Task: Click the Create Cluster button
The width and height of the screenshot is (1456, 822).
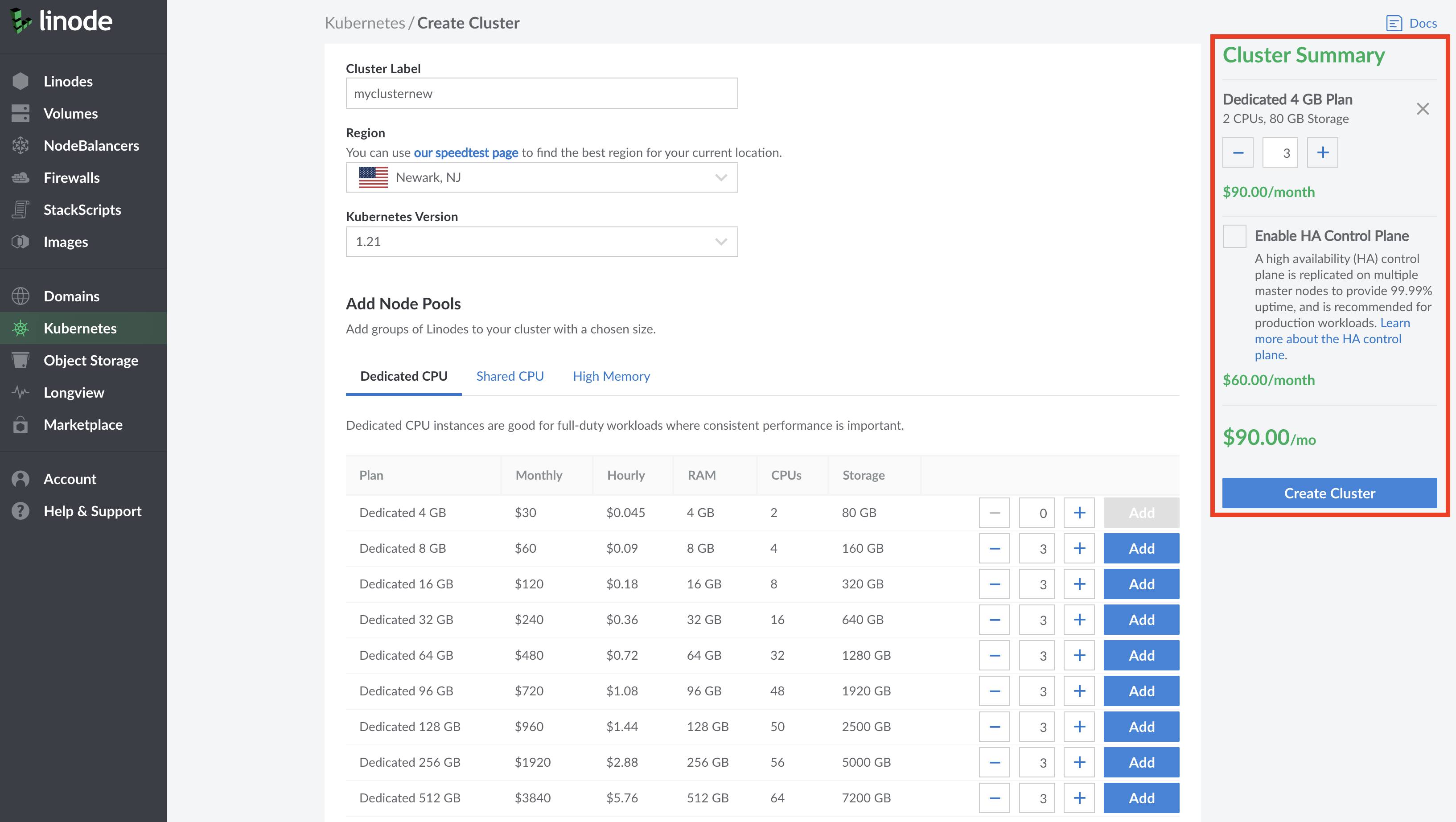Action: [x=1329, y=493]
